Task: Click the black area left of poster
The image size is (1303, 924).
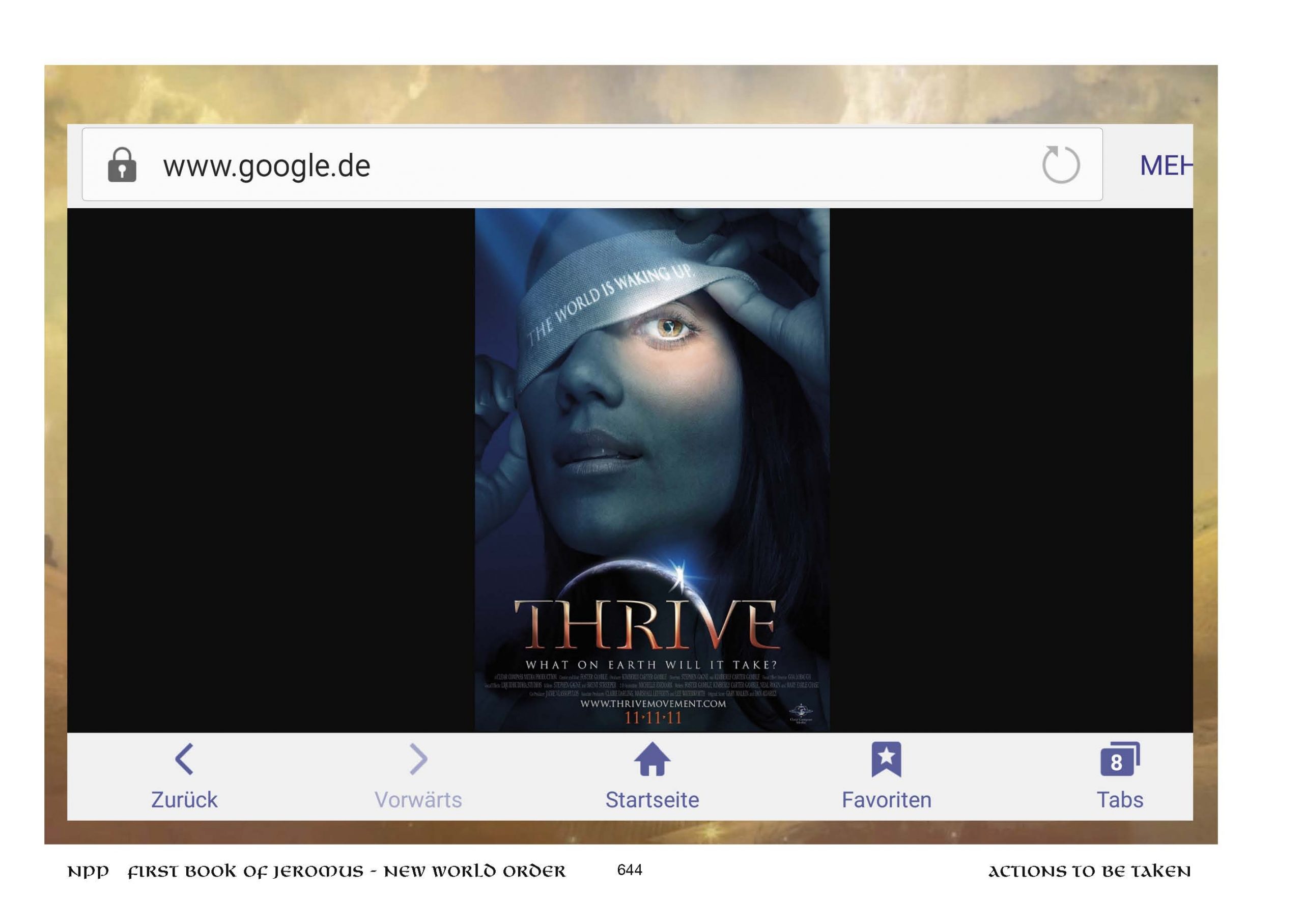Action: coord(270,469)
